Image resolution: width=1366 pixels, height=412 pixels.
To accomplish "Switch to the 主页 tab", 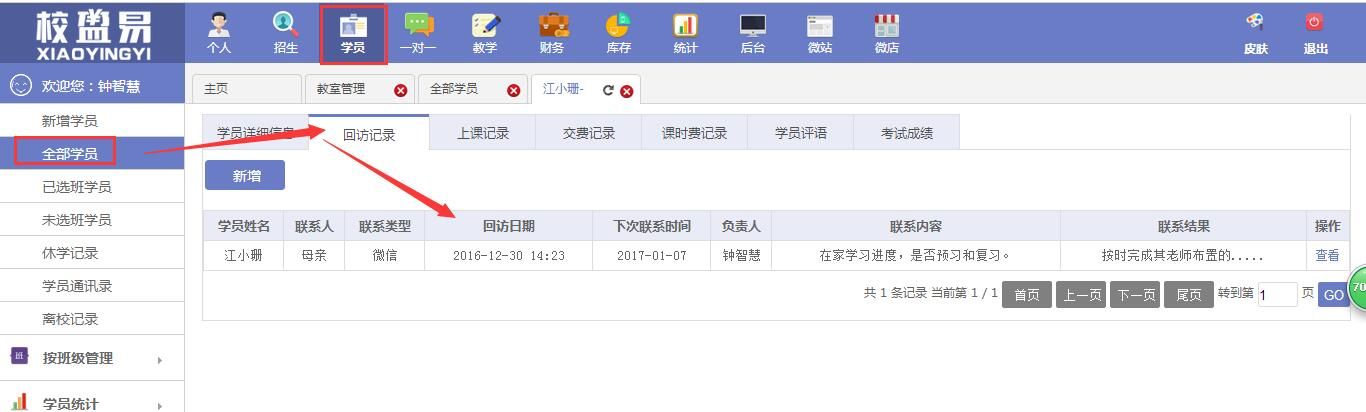I will (x=246, y=89).
